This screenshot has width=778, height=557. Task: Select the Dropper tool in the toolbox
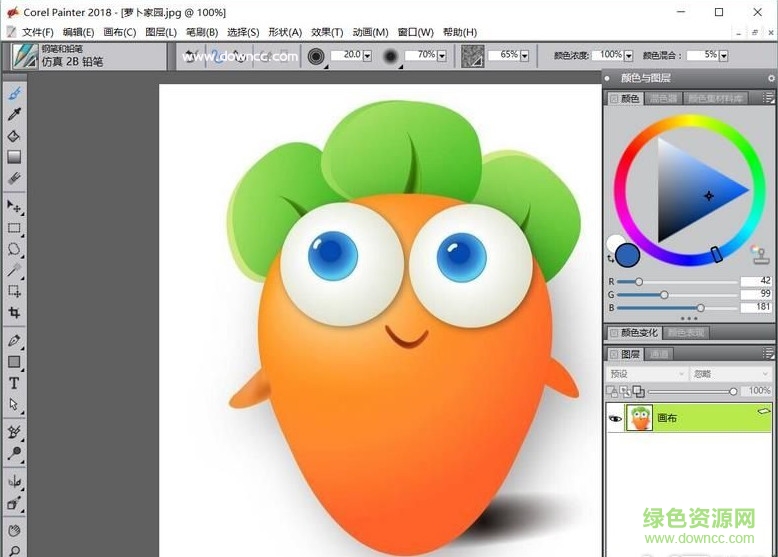(x=14, y=114)
